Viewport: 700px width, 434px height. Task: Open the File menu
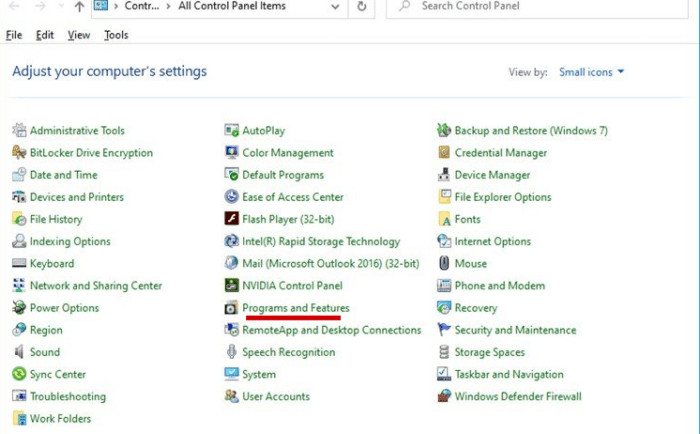pos(14,35)
